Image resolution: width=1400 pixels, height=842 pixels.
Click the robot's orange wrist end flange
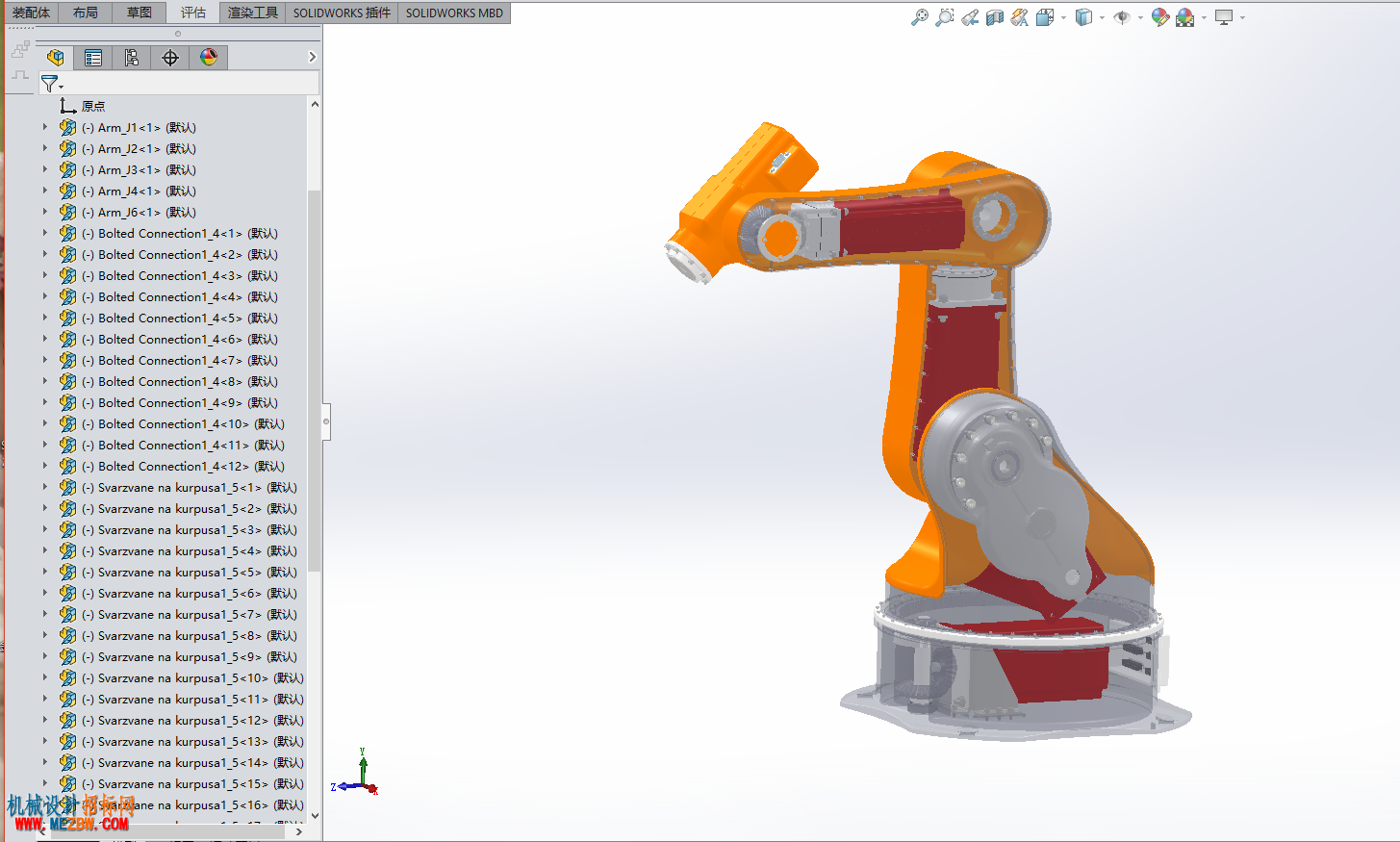[687, 263]
